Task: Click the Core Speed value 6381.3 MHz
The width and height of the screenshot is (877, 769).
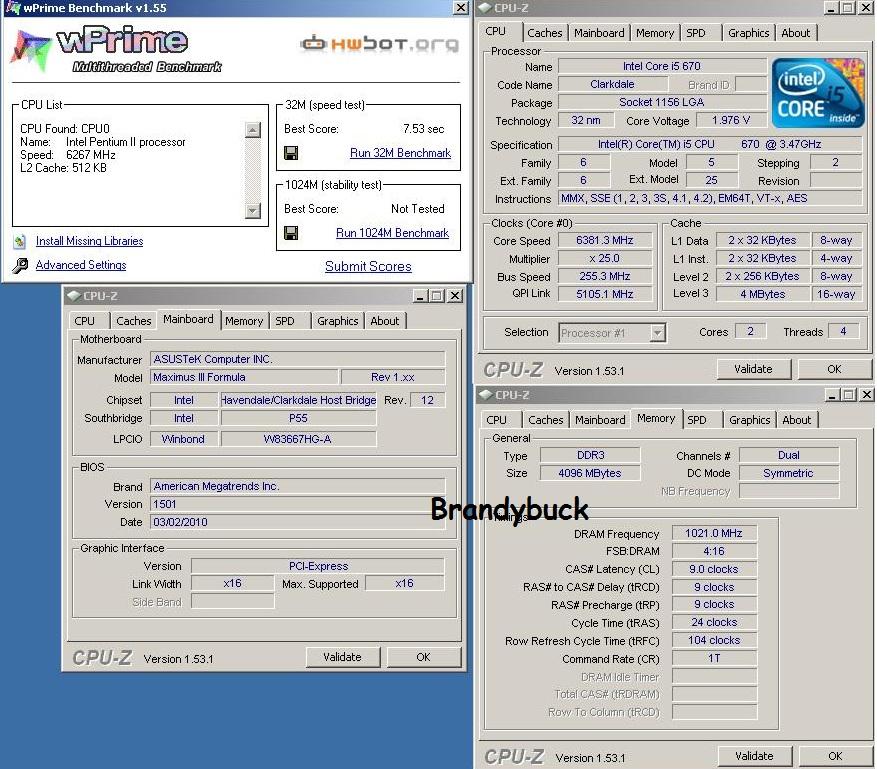Action: coord(605,240)
